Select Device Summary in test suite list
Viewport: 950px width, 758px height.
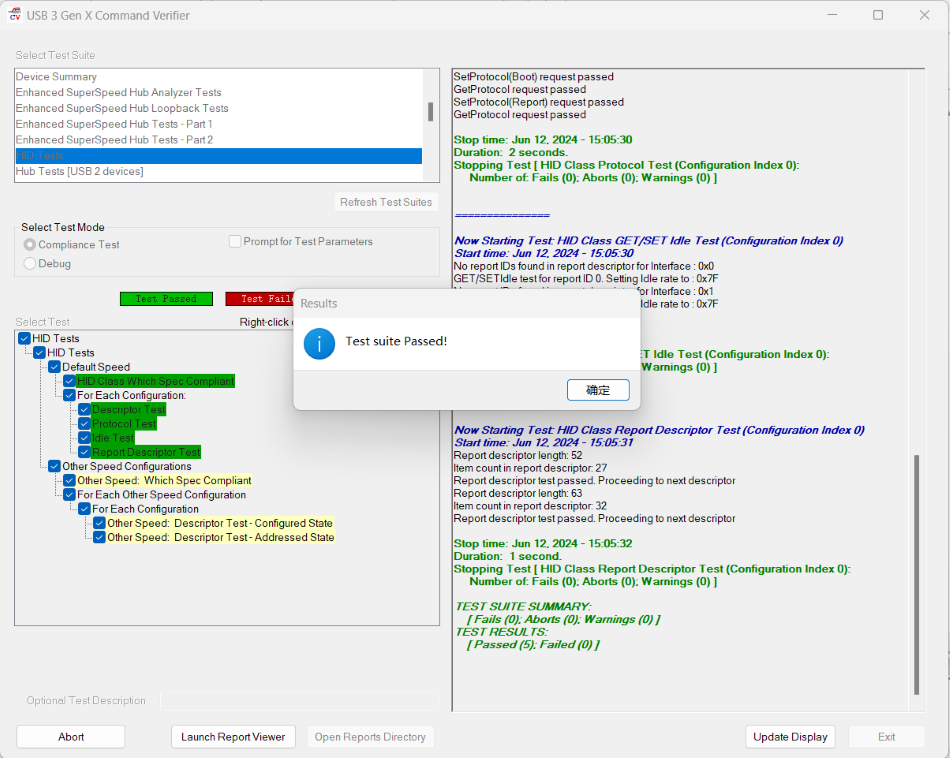pyautogui.click(x=218, y=77)
